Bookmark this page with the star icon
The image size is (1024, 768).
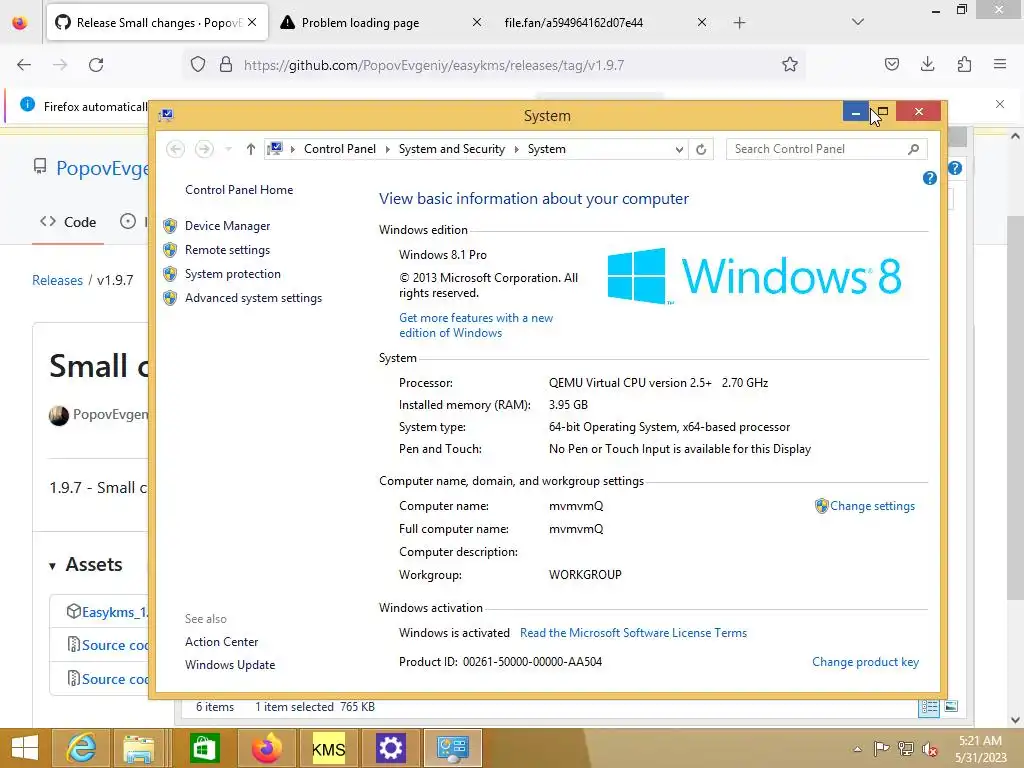(790, 65)
